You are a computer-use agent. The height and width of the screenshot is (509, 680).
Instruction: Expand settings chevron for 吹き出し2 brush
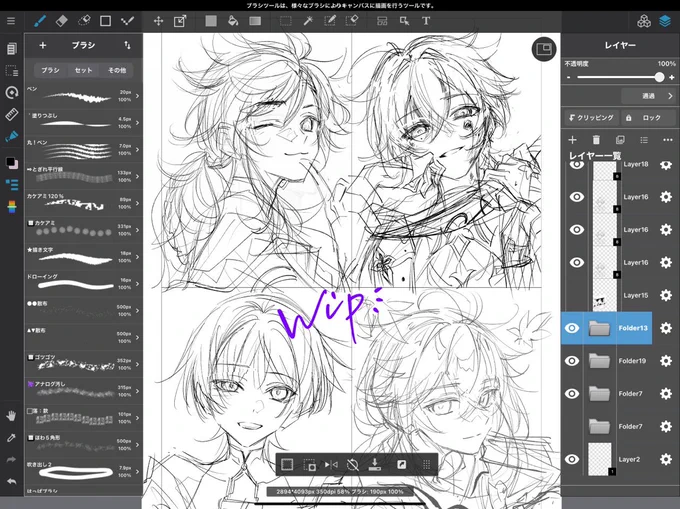(137, 471)
